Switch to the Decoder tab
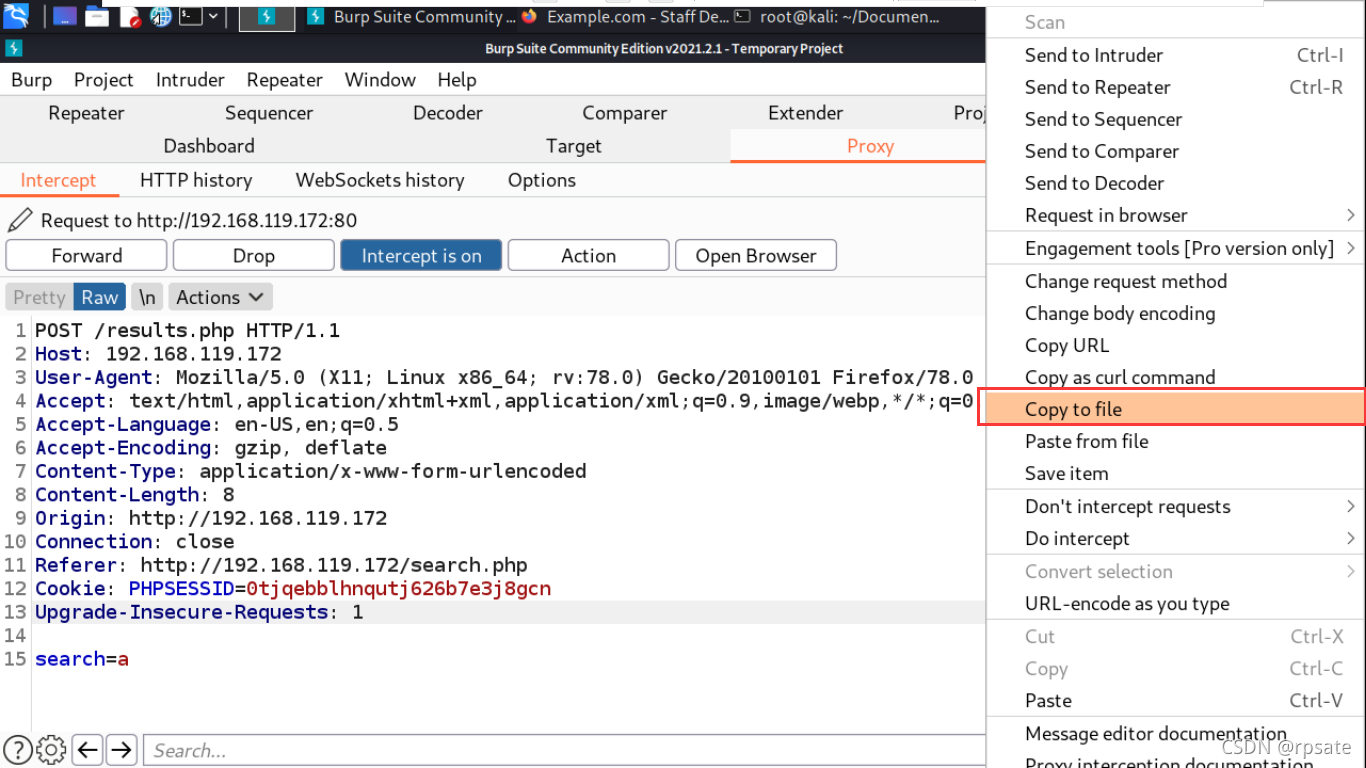Screen dimensions: 1366x768 [x=448, y=113]
